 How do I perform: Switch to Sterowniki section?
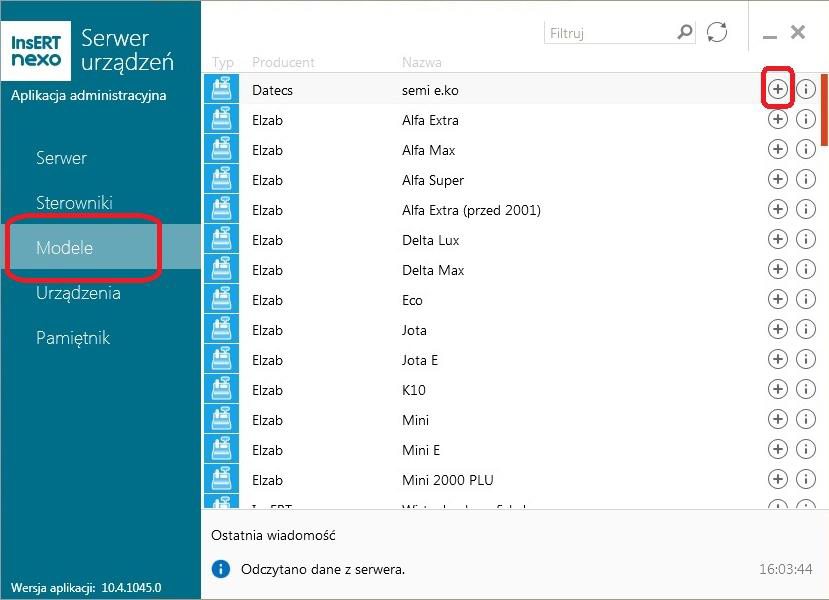[x=74, y=203]
